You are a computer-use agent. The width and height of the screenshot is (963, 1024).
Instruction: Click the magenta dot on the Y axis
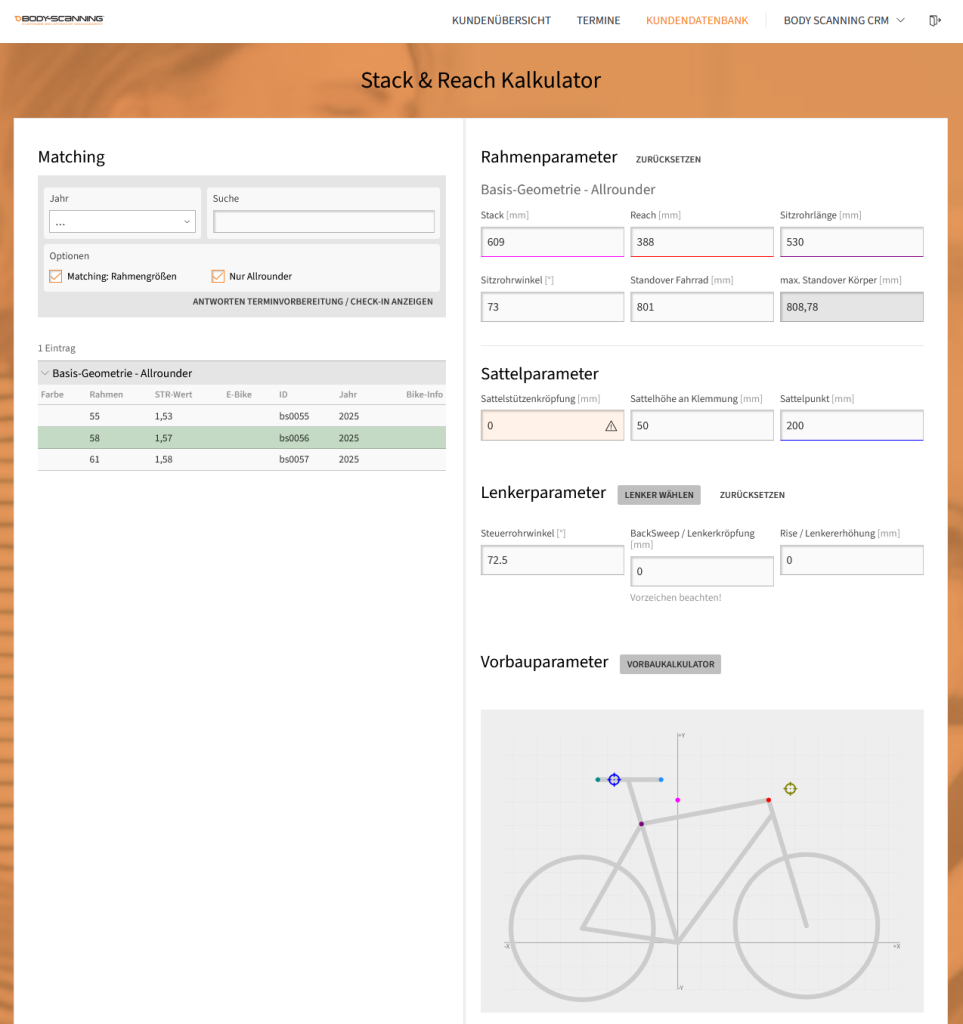pos(677,800)
